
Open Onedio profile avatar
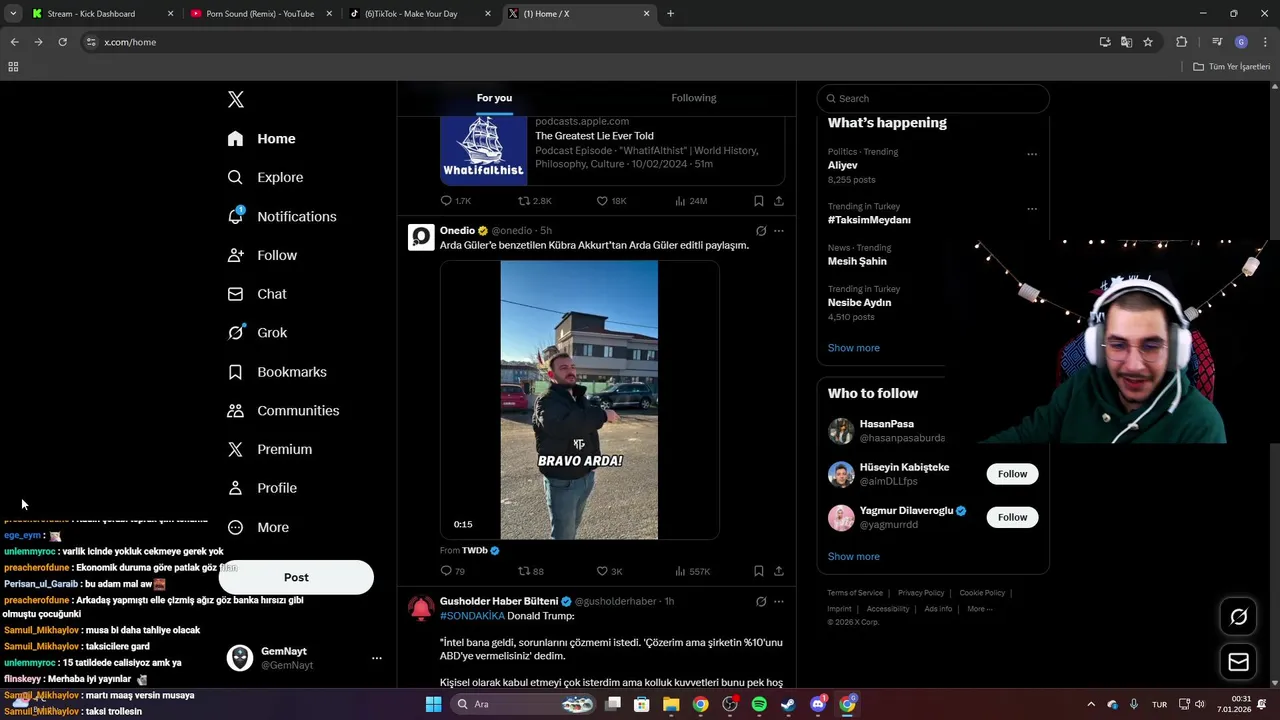pyautogui.click(x=421, y=237)
